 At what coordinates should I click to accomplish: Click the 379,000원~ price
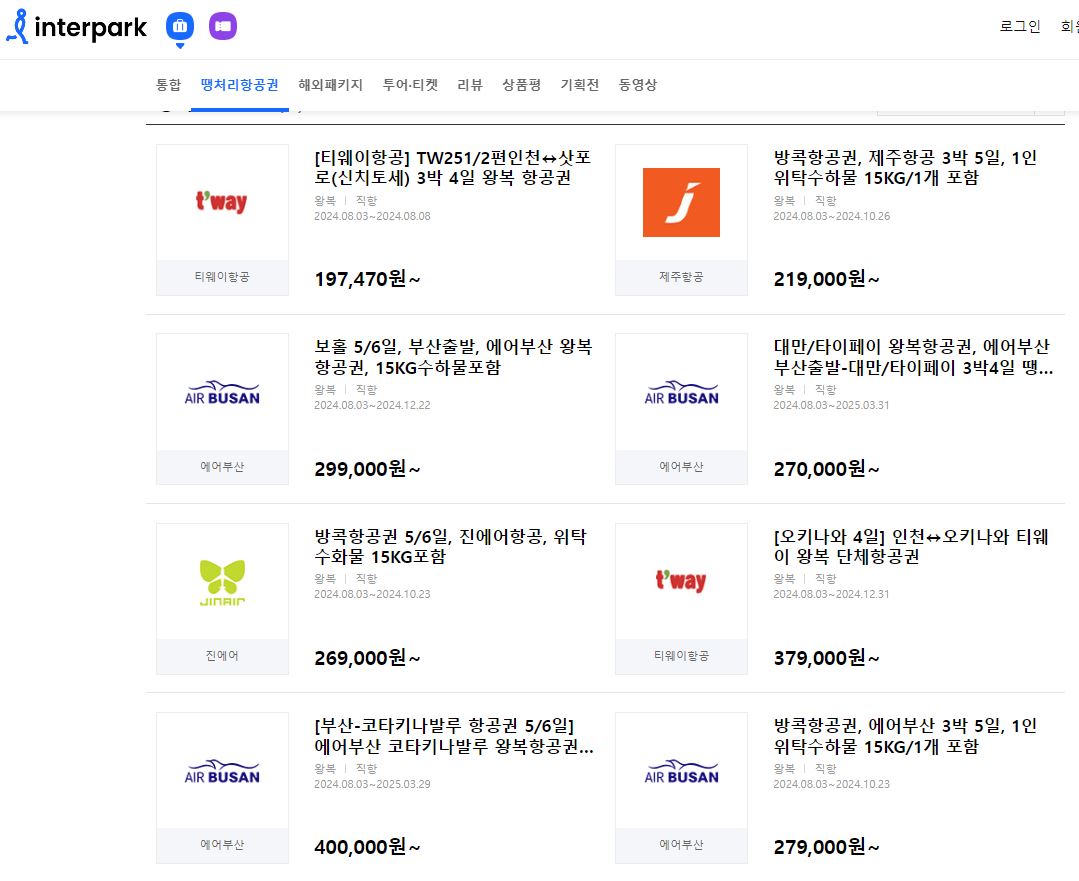[x=826, y=658]
